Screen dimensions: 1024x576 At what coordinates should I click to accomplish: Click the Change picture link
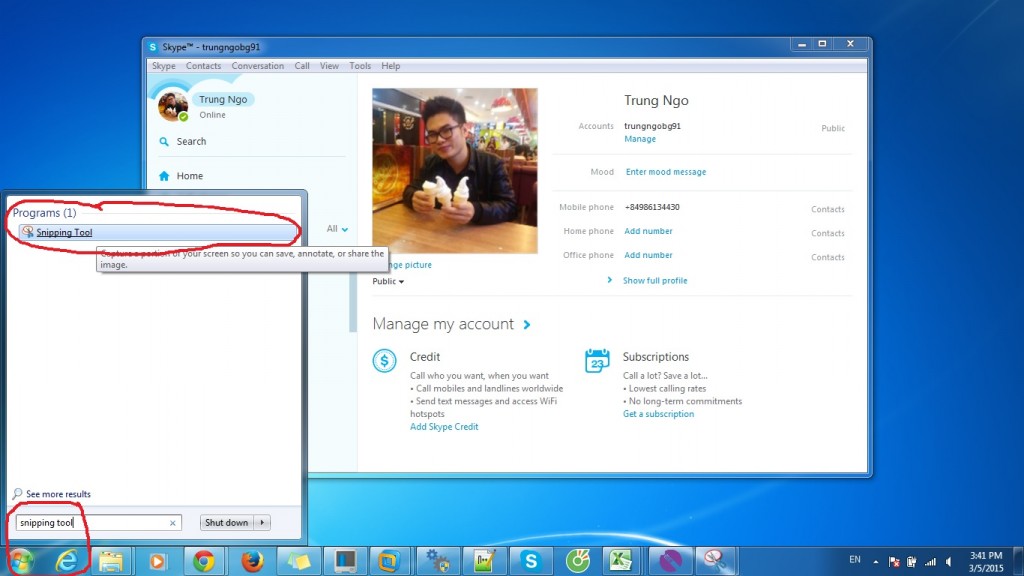pyautogui.click(x=408, y=264)
